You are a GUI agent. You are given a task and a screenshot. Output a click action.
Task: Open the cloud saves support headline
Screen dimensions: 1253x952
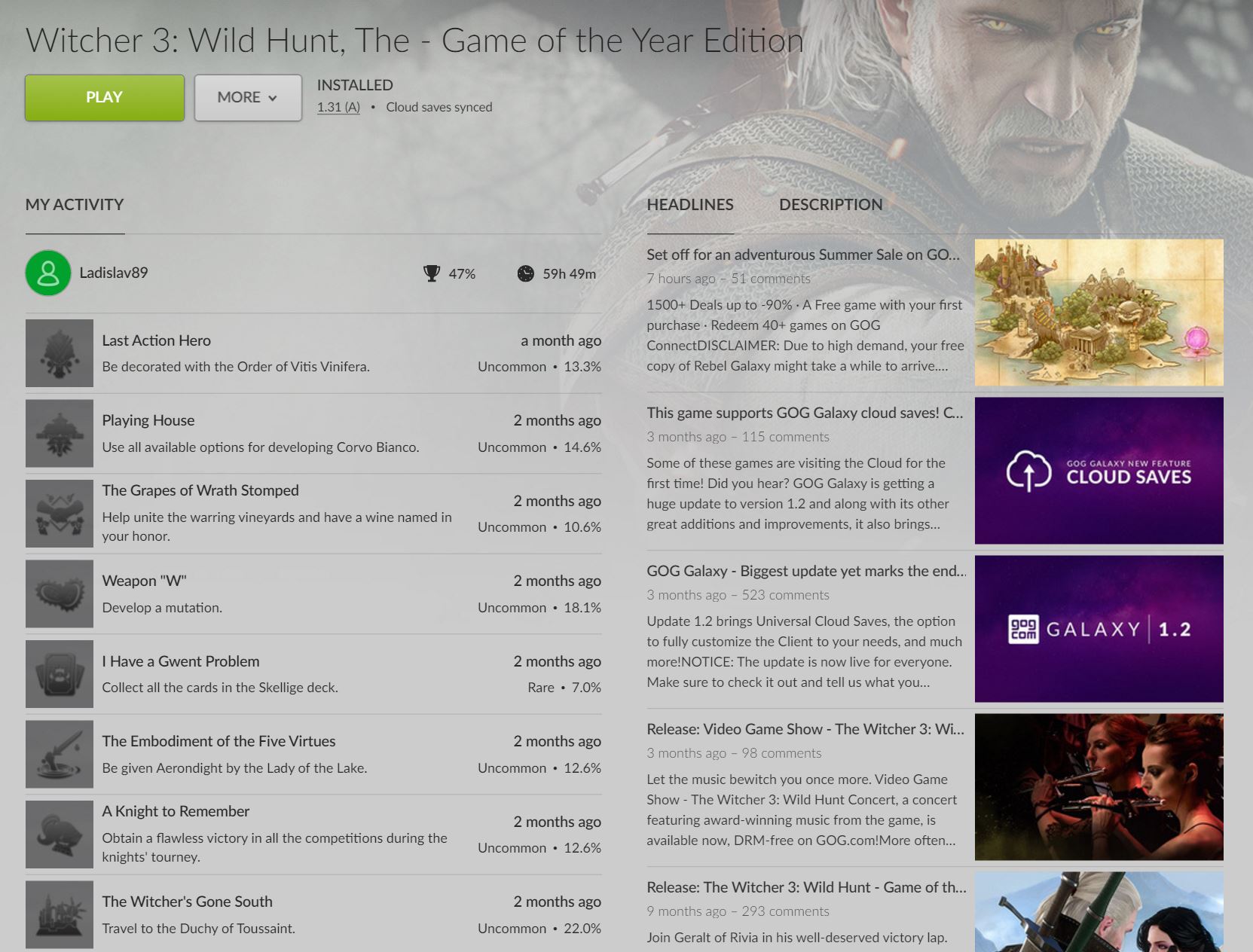(805, 413)
